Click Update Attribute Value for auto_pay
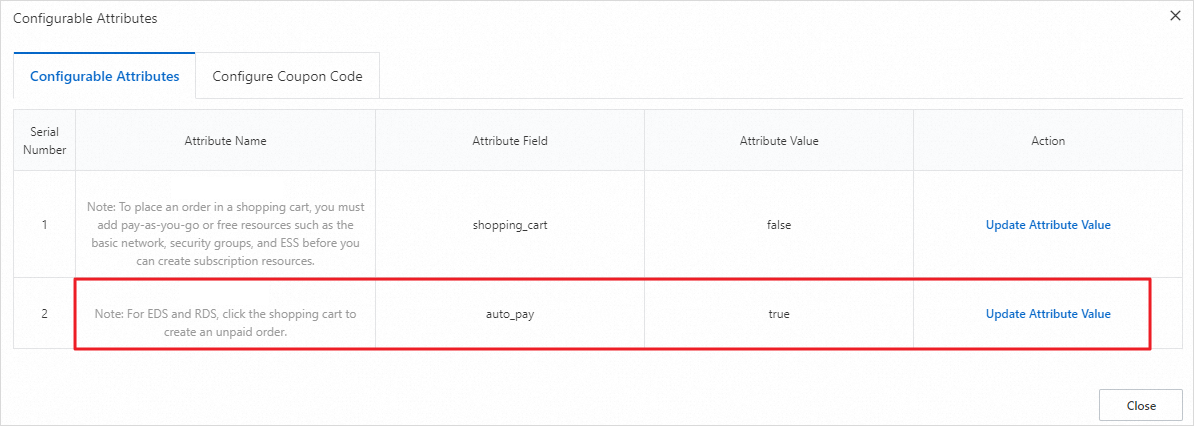 pos(1048,314)
